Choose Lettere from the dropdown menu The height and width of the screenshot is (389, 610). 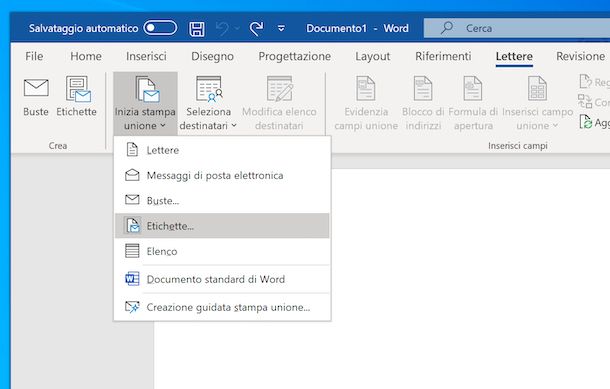(222, 150)
